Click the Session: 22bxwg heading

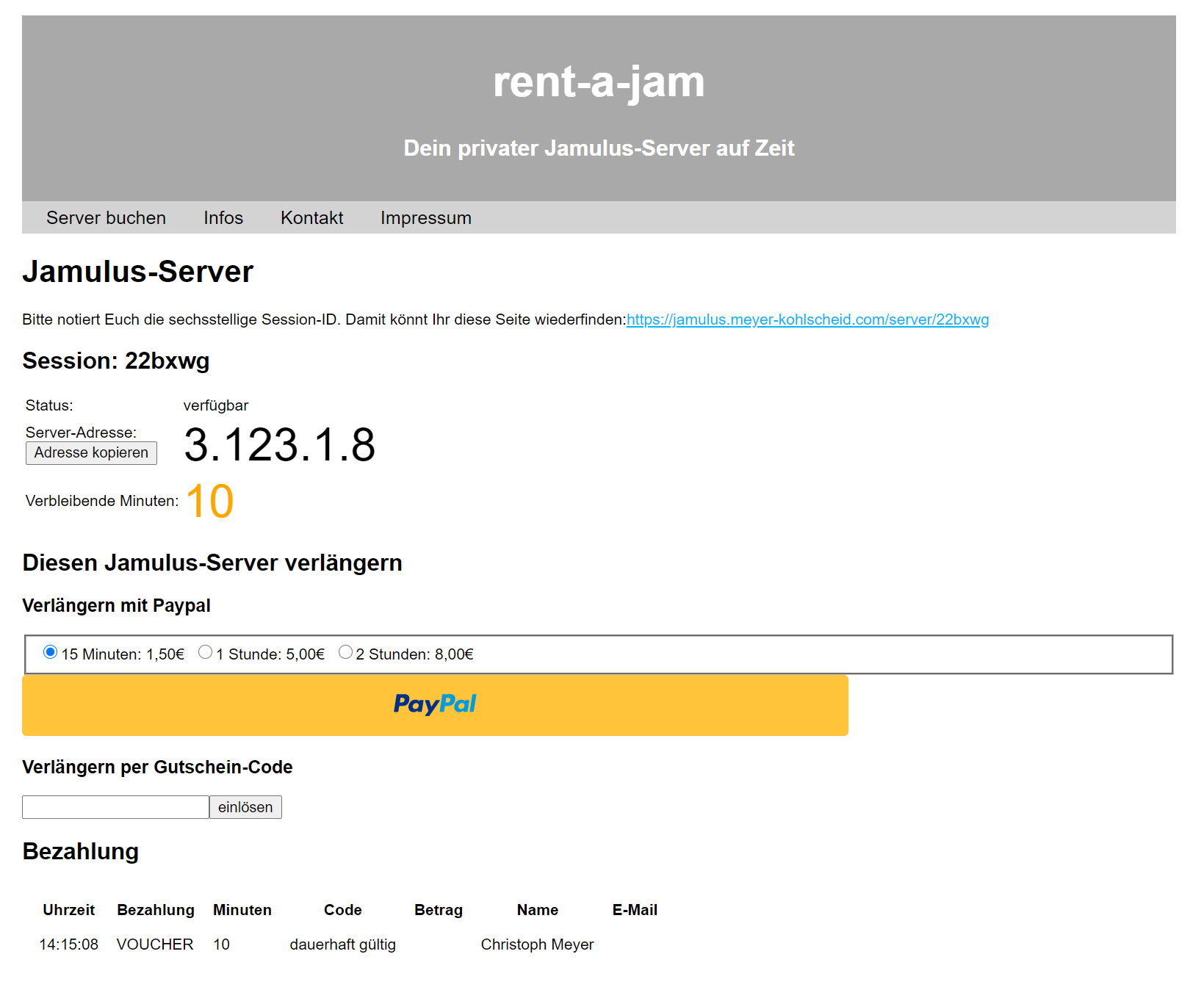(x=116, y=361)
